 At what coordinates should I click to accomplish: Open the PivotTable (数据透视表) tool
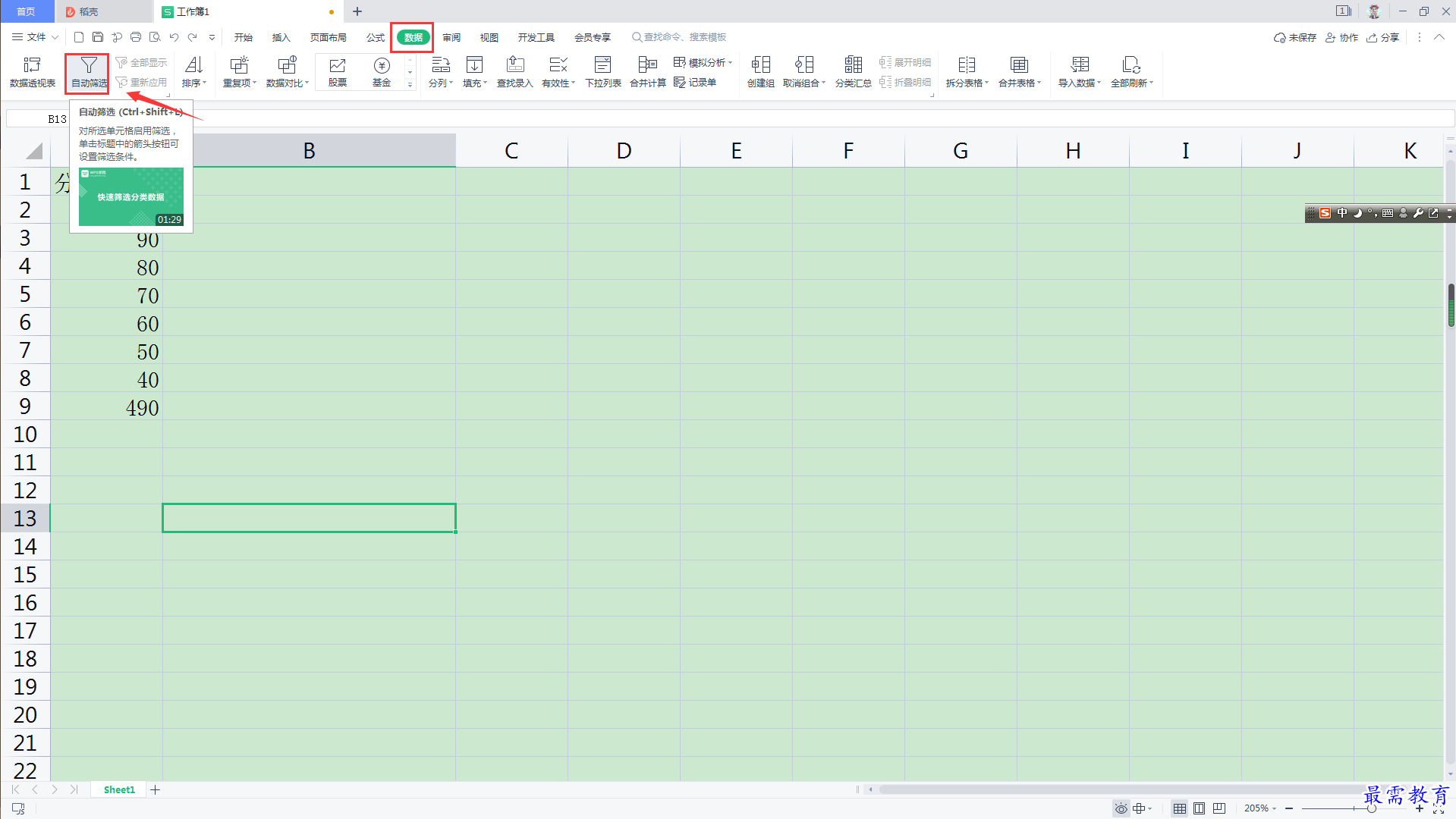32,72
